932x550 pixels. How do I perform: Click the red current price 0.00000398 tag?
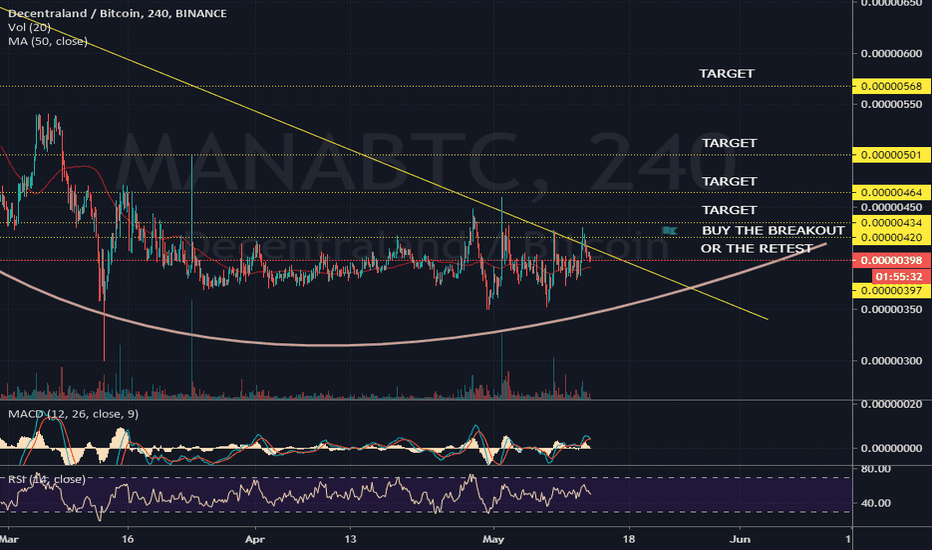coord(892,260)
